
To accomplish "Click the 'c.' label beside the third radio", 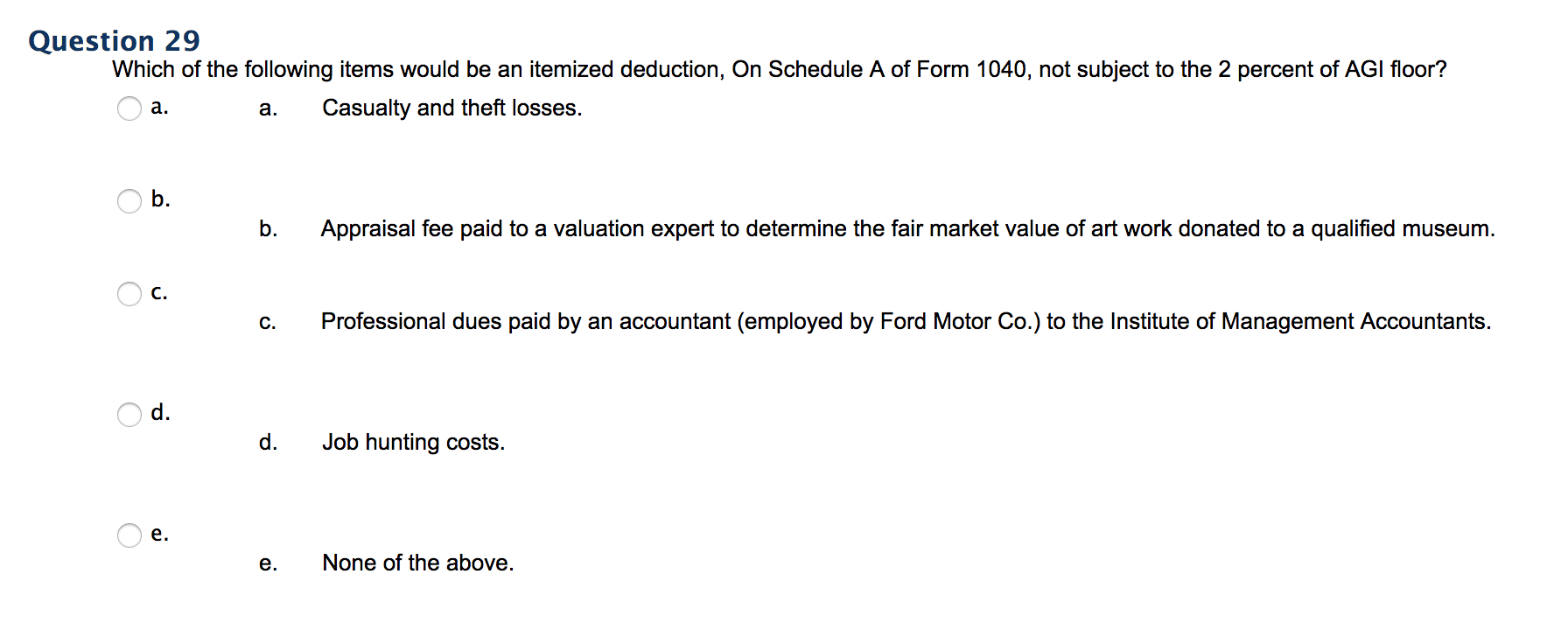I will click(159, 292).
